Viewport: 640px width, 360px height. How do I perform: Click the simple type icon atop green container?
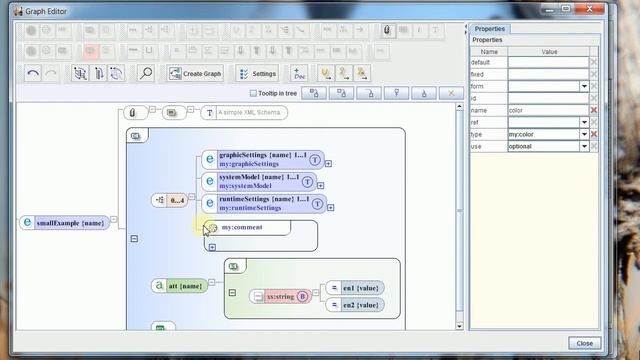click(x=234, y=267)
